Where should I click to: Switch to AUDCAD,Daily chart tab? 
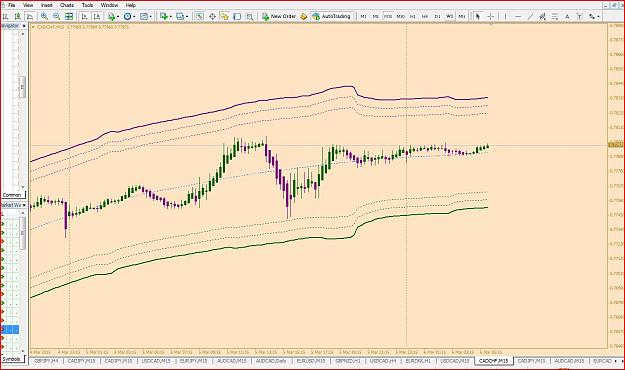click(271, 361)
